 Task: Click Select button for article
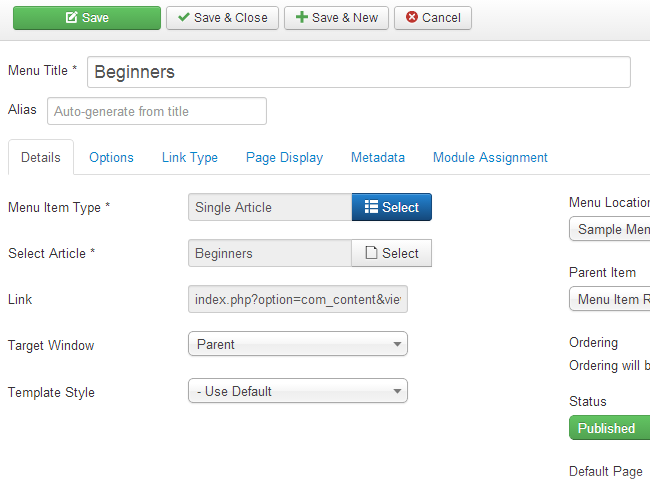click(391, 253)
